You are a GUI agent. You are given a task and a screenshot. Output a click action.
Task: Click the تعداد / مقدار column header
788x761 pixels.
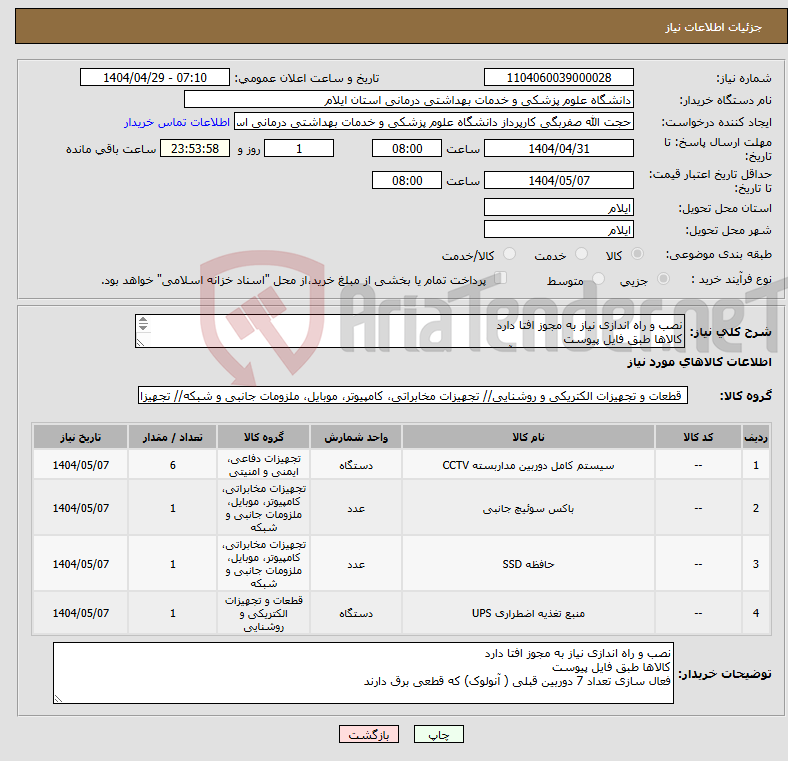pos(172,437)
